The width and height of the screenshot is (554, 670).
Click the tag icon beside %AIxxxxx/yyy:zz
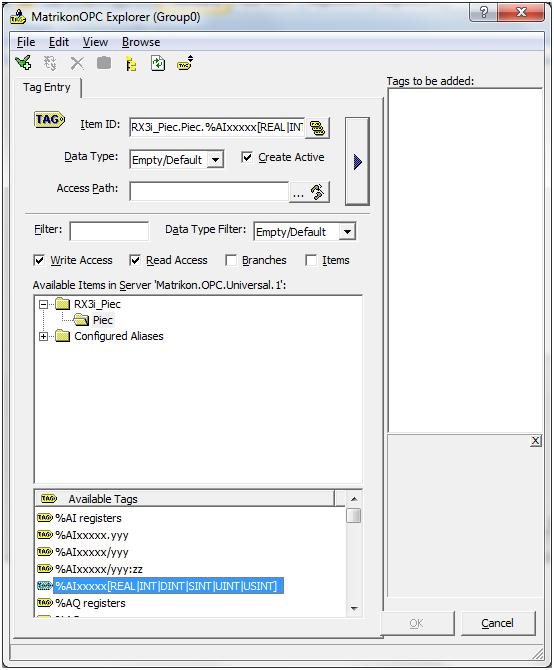pos(45,569)
